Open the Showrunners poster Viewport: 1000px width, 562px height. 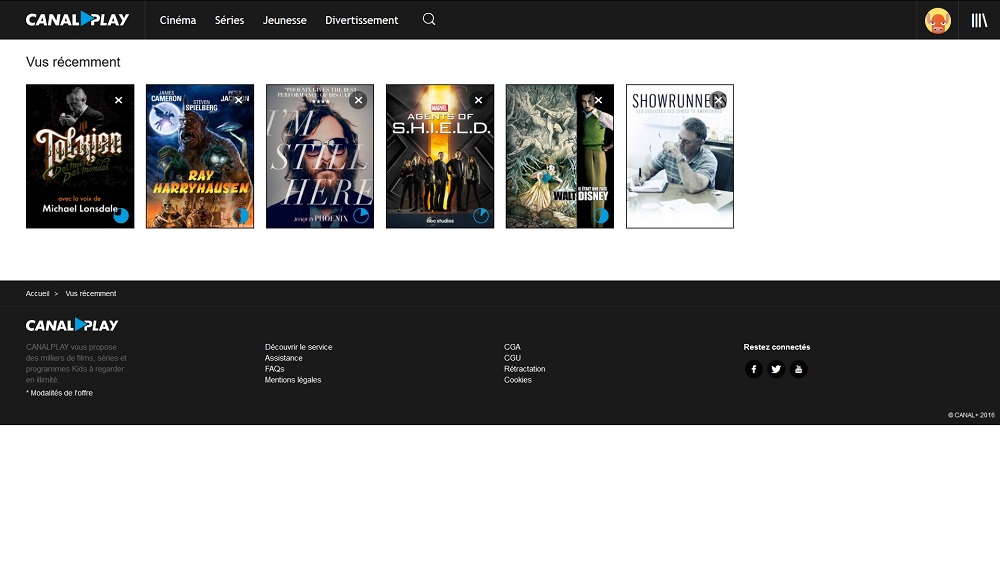coord(680,156)
